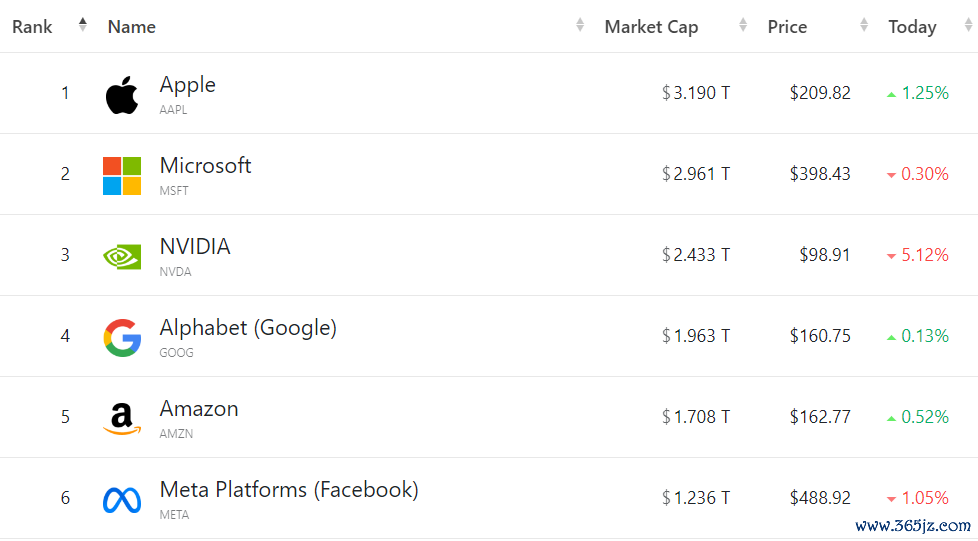
Task: Click the blue Meta infinity logo
Action: coord(122,499)
